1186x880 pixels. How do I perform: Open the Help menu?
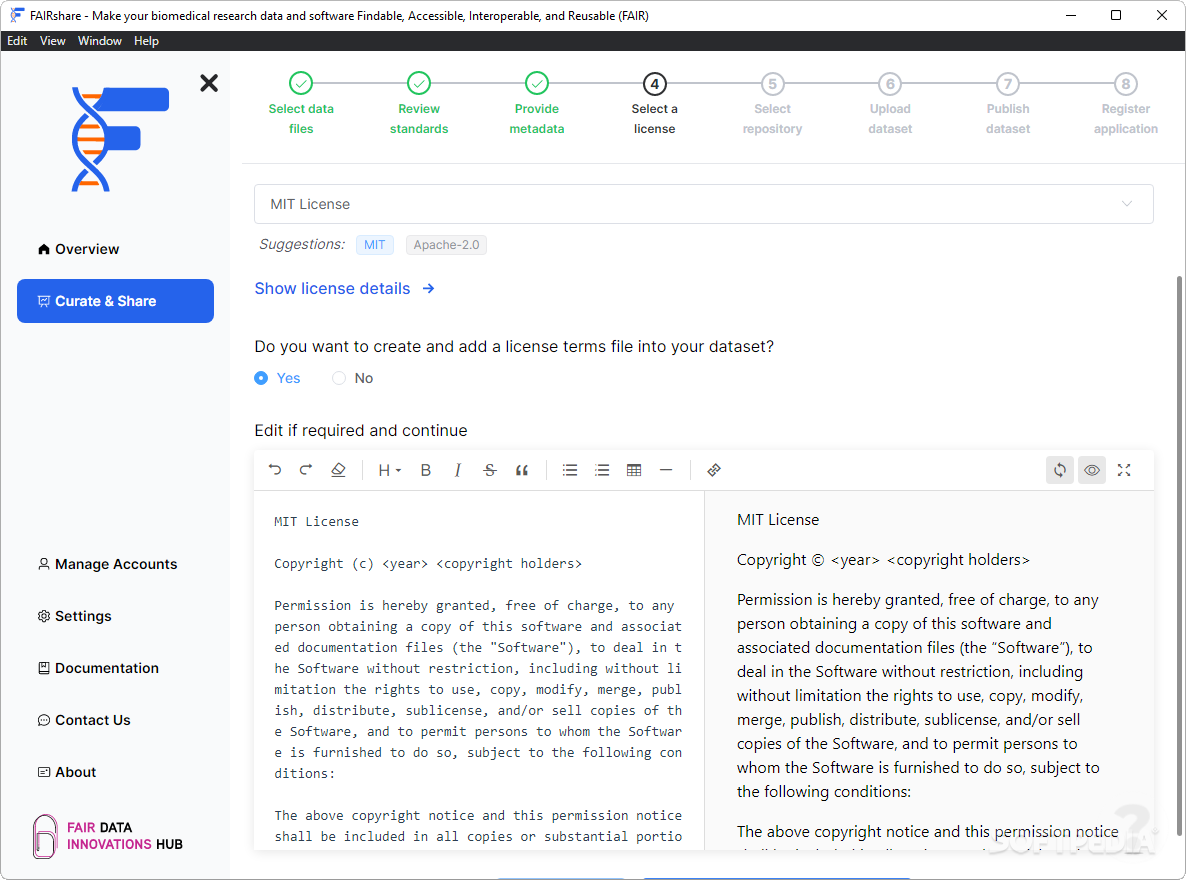[x=146, y=41]
